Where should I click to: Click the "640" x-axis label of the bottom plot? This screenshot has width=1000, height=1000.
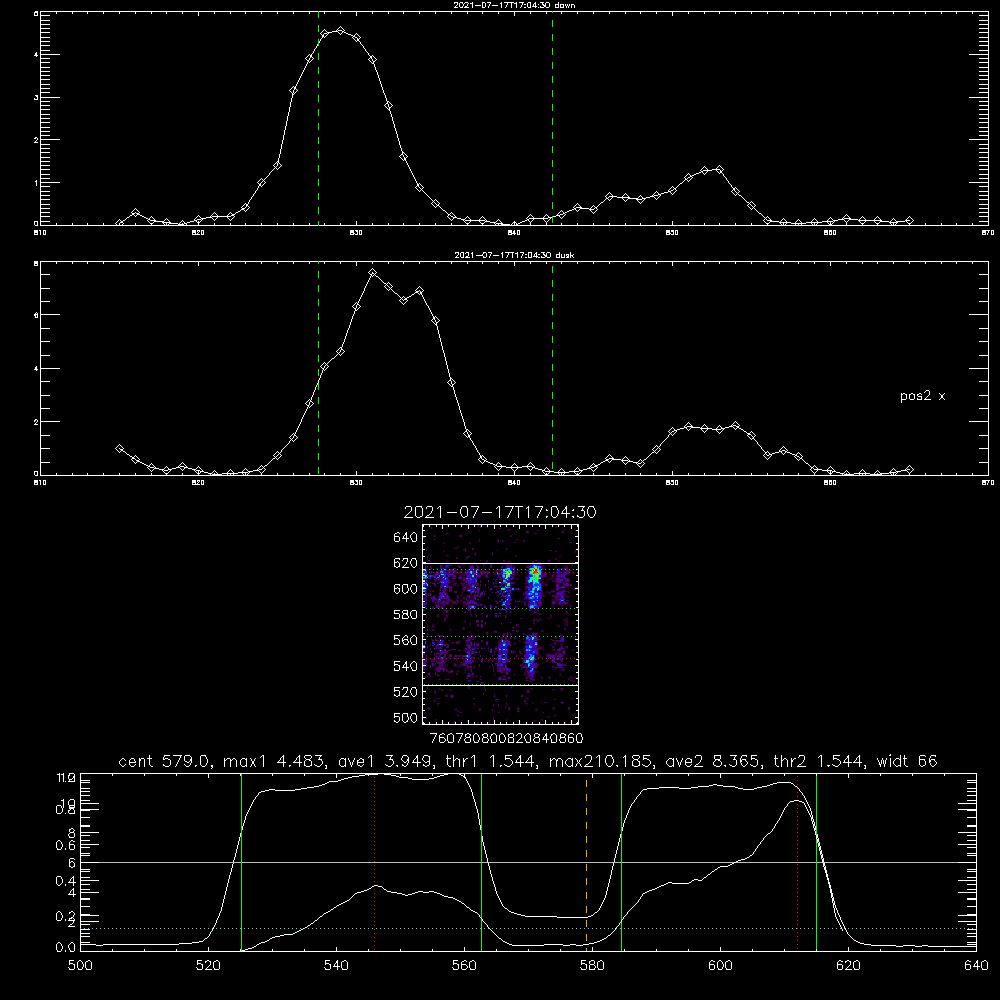pyautogui.click(x=976, y=966)
